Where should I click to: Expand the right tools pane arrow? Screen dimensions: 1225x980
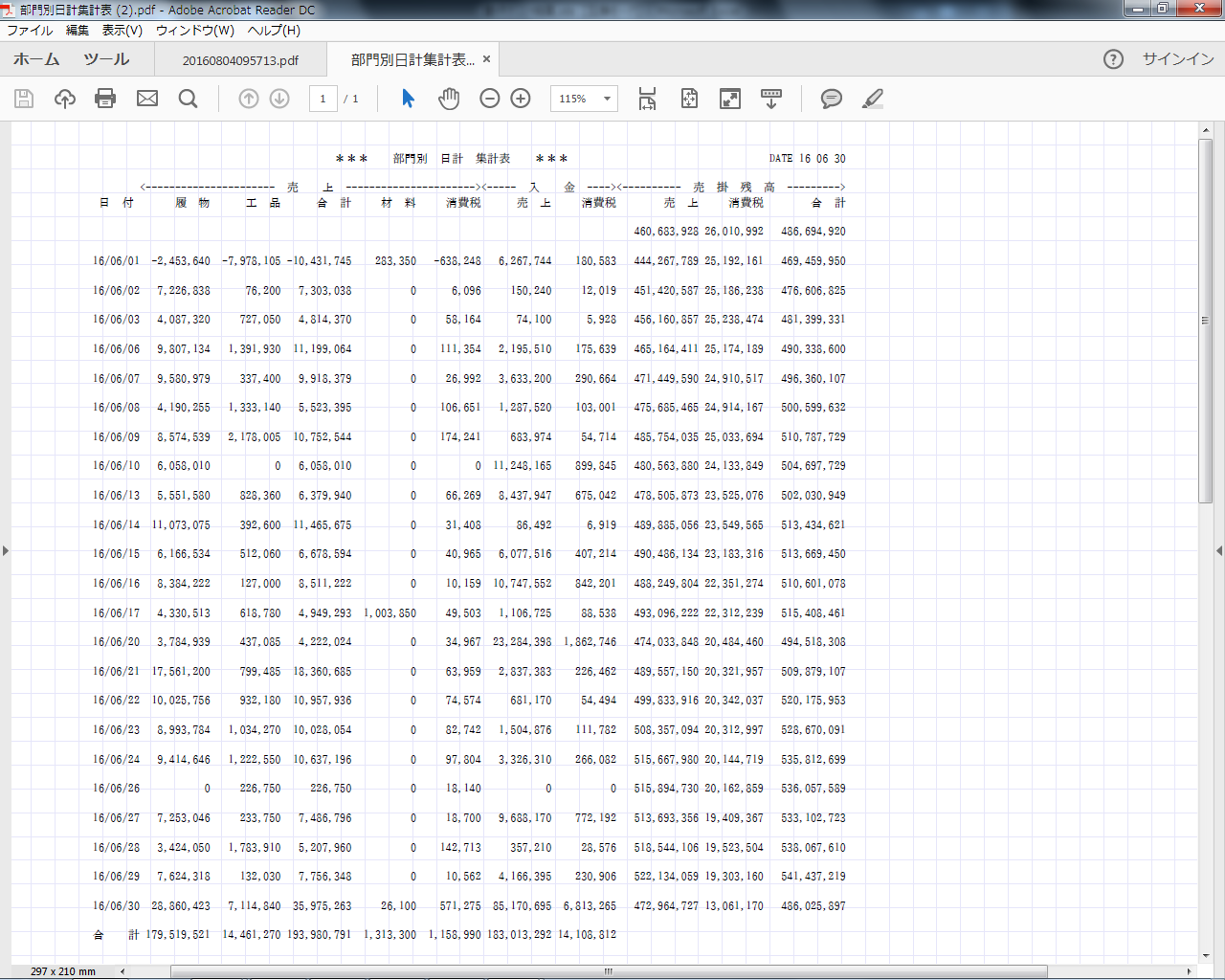[1218, 550]
